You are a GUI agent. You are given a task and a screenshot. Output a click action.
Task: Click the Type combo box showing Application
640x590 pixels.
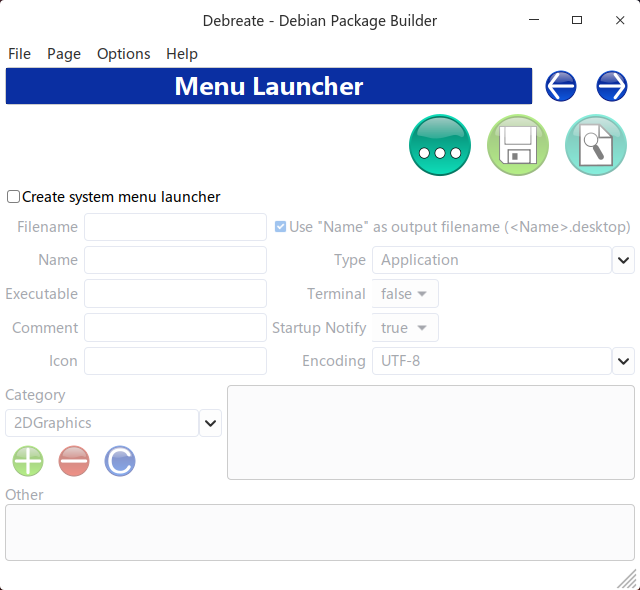(492, 260)
